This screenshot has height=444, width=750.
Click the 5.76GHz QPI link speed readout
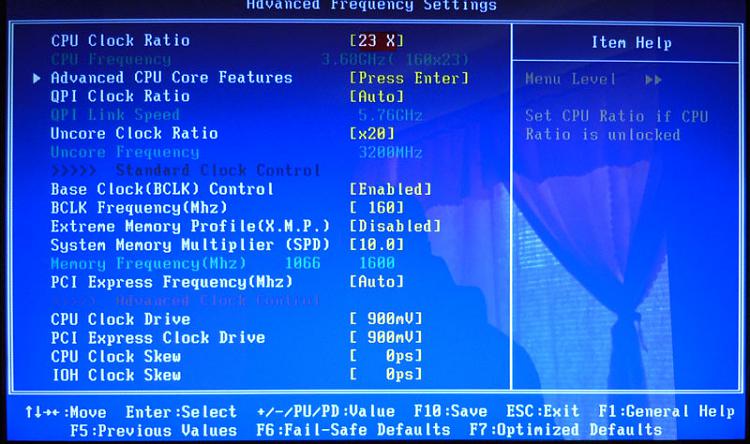pos(390,115)
